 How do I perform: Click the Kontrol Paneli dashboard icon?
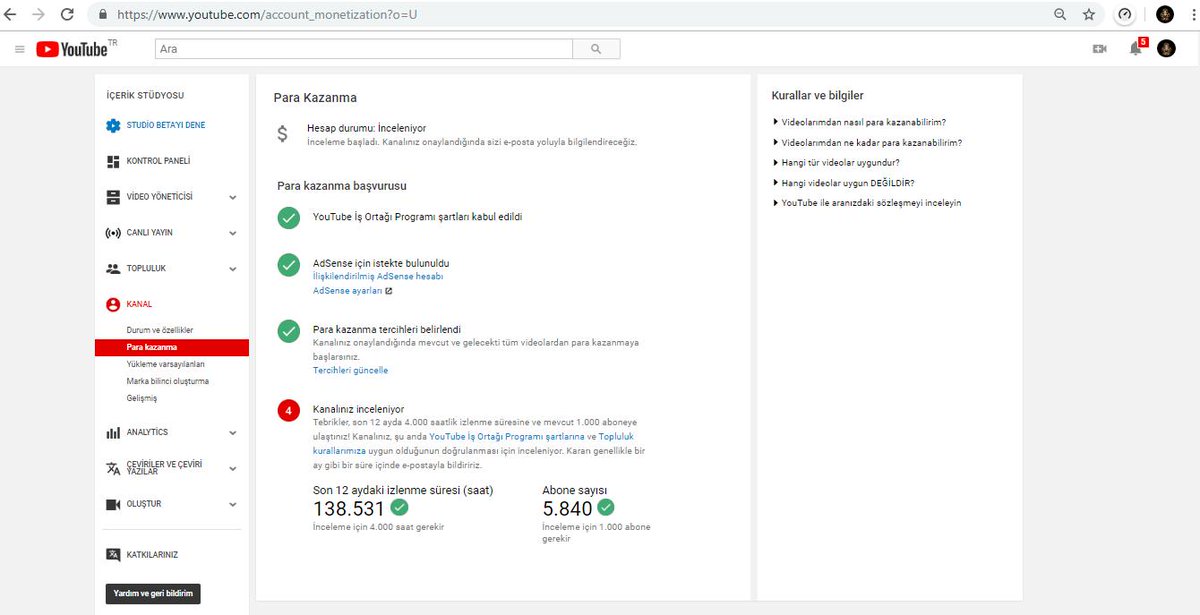(113, 161)
